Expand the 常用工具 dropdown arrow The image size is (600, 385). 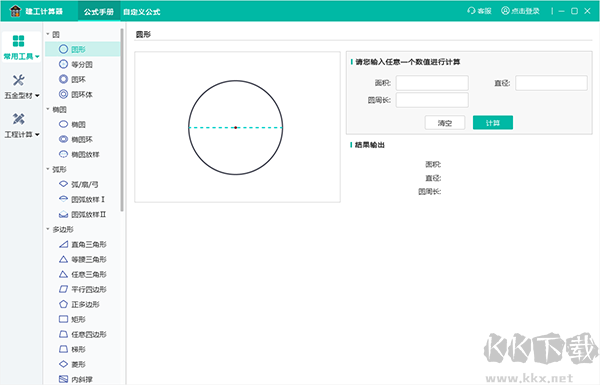pos(37,57)
